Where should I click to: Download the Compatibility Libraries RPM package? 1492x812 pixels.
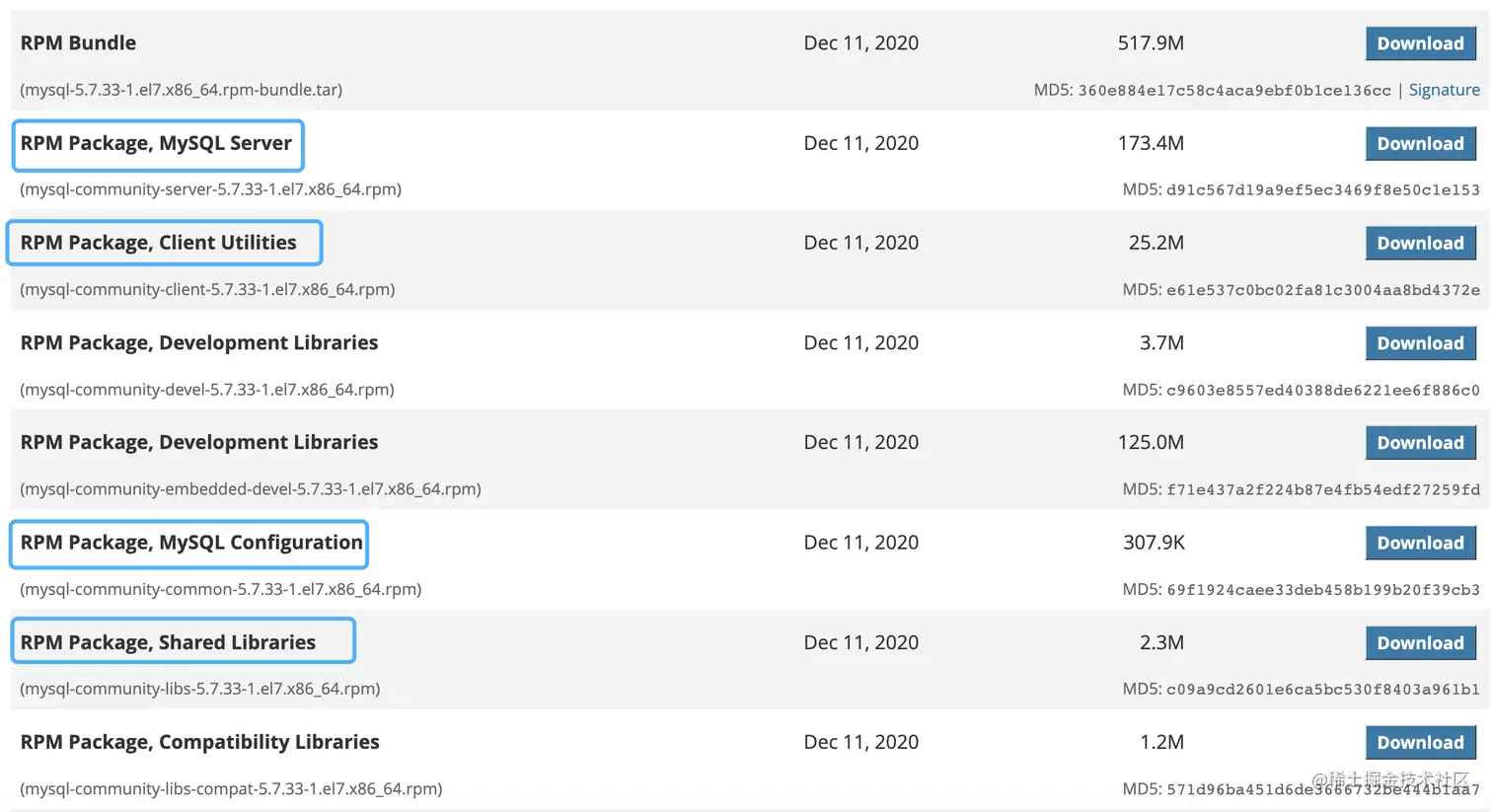click(x=1420, y=743)
